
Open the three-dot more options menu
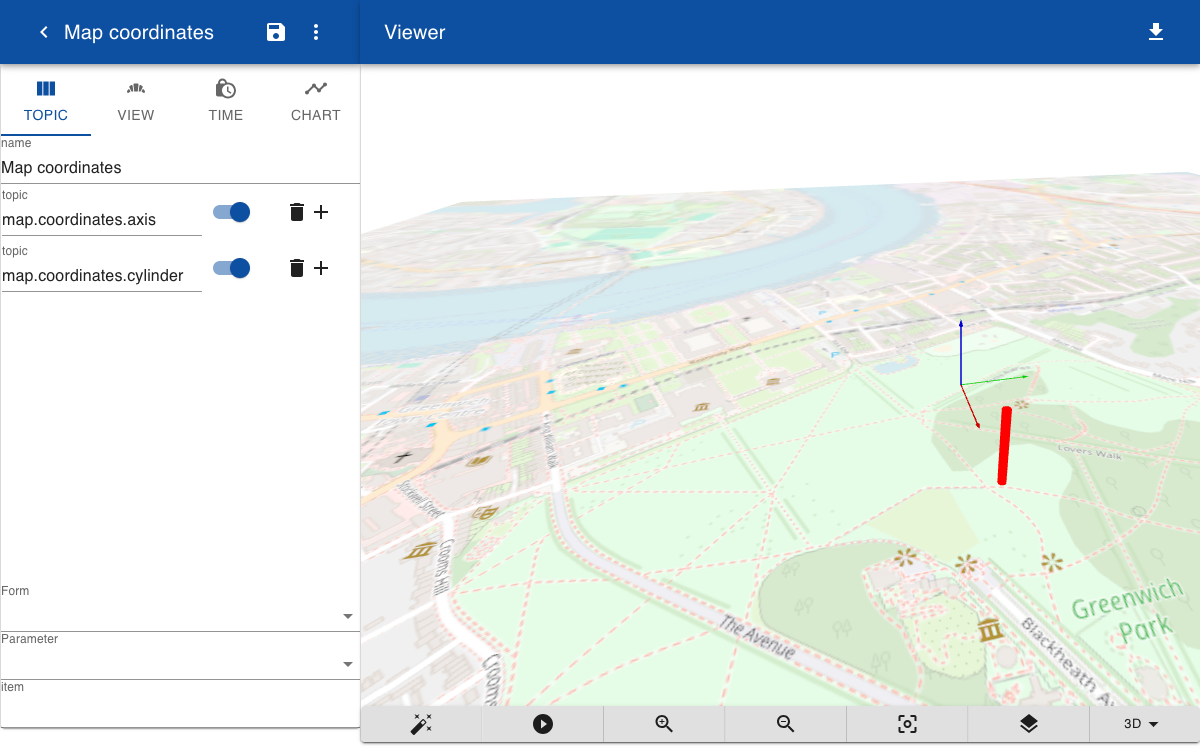(x=316, y=32)
